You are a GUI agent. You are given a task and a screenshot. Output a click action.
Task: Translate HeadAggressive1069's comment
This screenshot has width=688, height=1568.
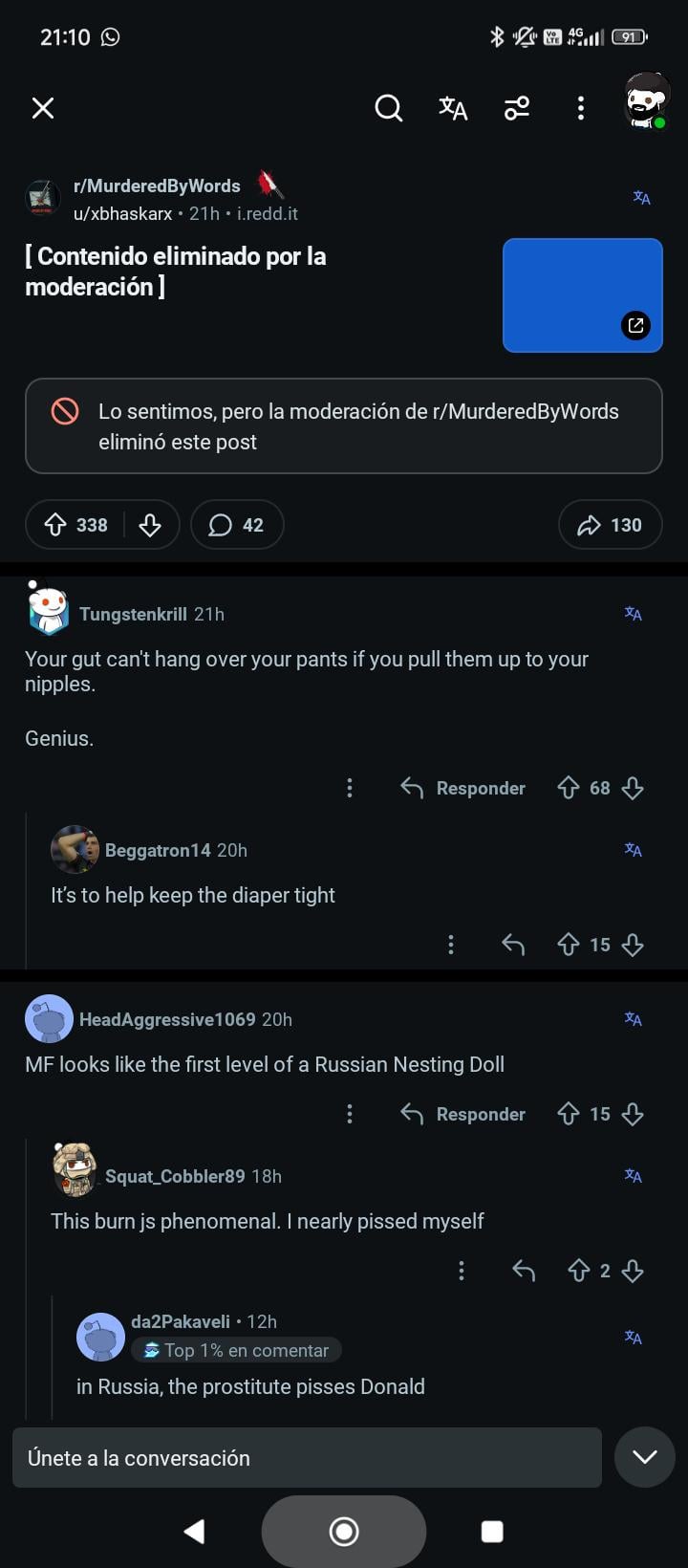tap(633, 1019)
